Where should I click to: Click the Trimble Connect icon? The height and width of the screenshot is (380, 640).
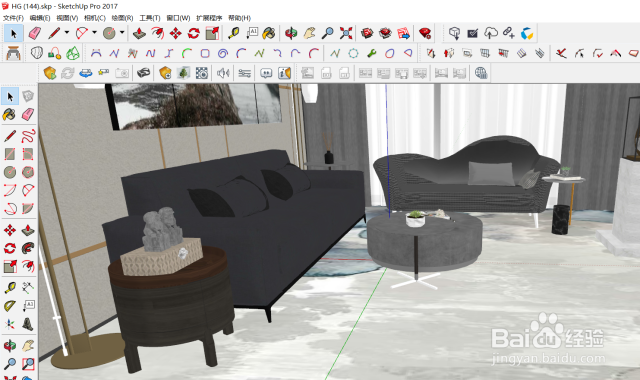(x=527, y=33)
